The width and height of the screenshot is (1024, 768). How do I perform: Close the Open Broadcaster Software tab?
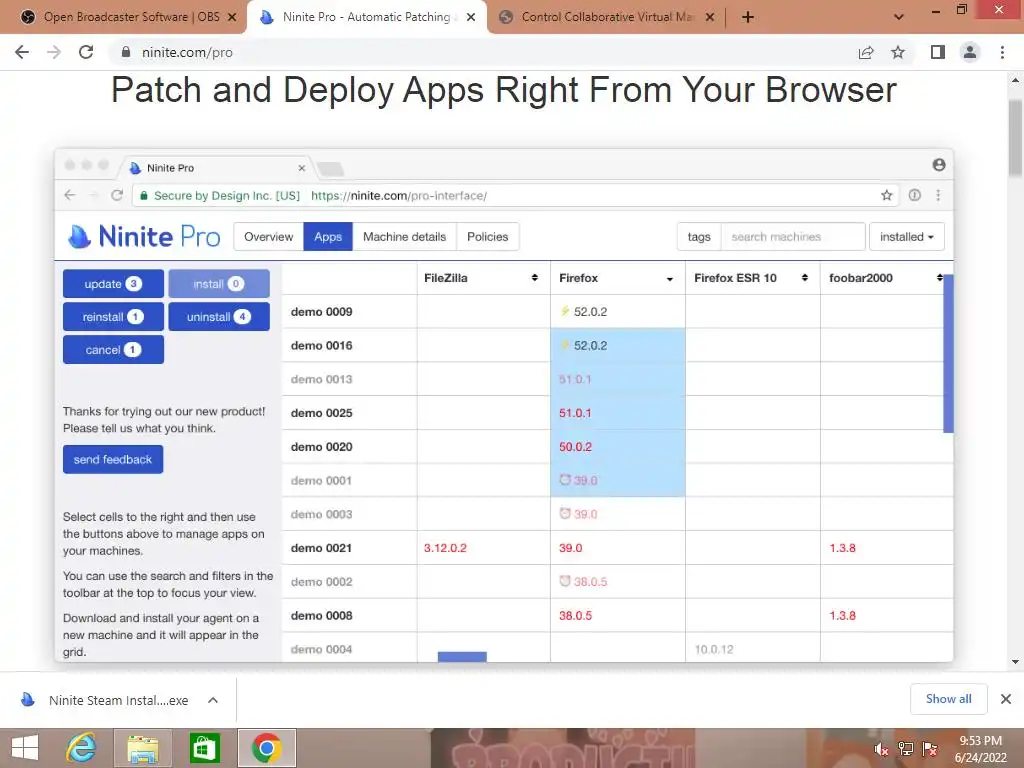(232, 17)
